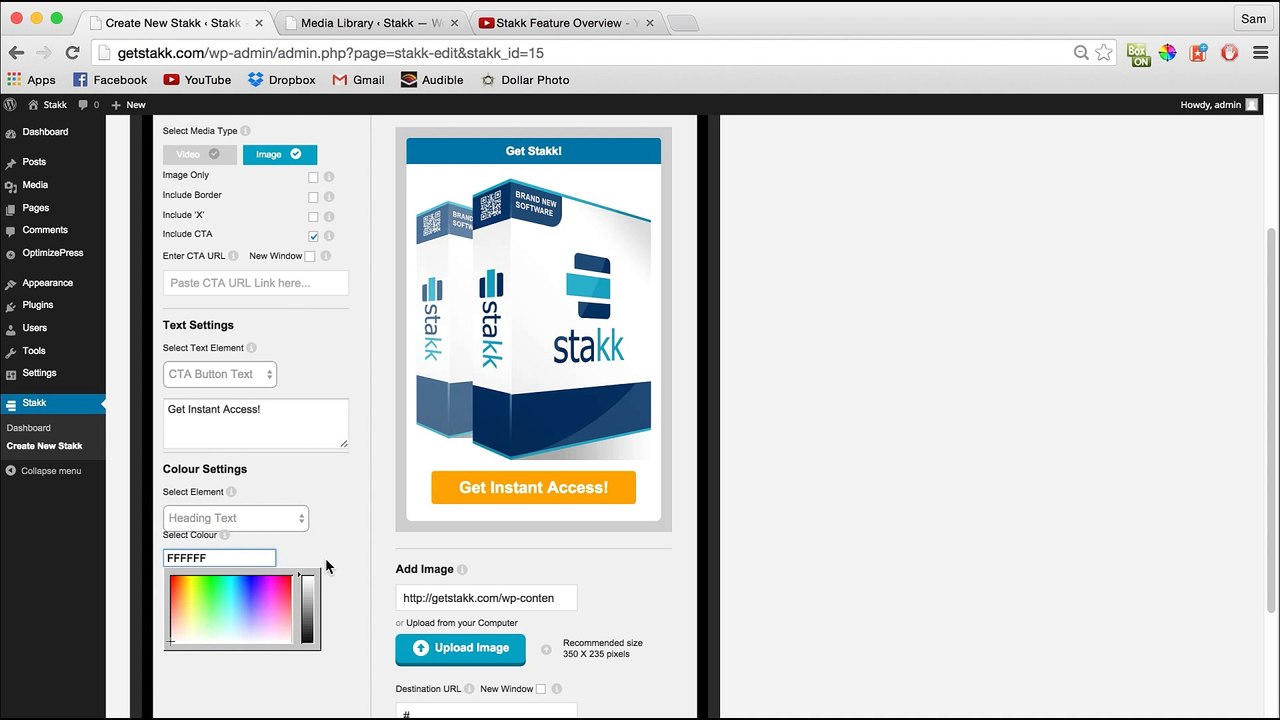Reload the page with refresh icon
This screenshot has height=720, width=1280.
pyautogui.click(x=72, y=53)
